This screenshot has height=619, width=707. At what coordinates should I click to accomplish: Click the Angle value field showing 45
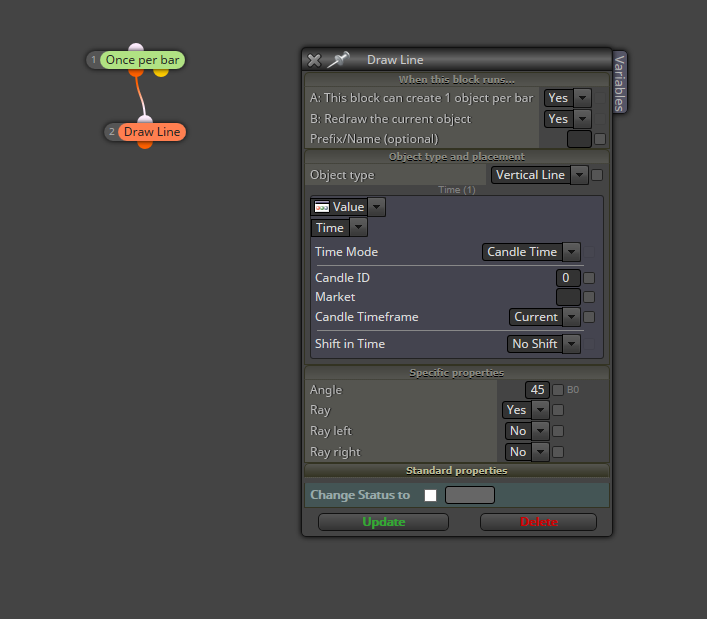[x=537, y=390]
